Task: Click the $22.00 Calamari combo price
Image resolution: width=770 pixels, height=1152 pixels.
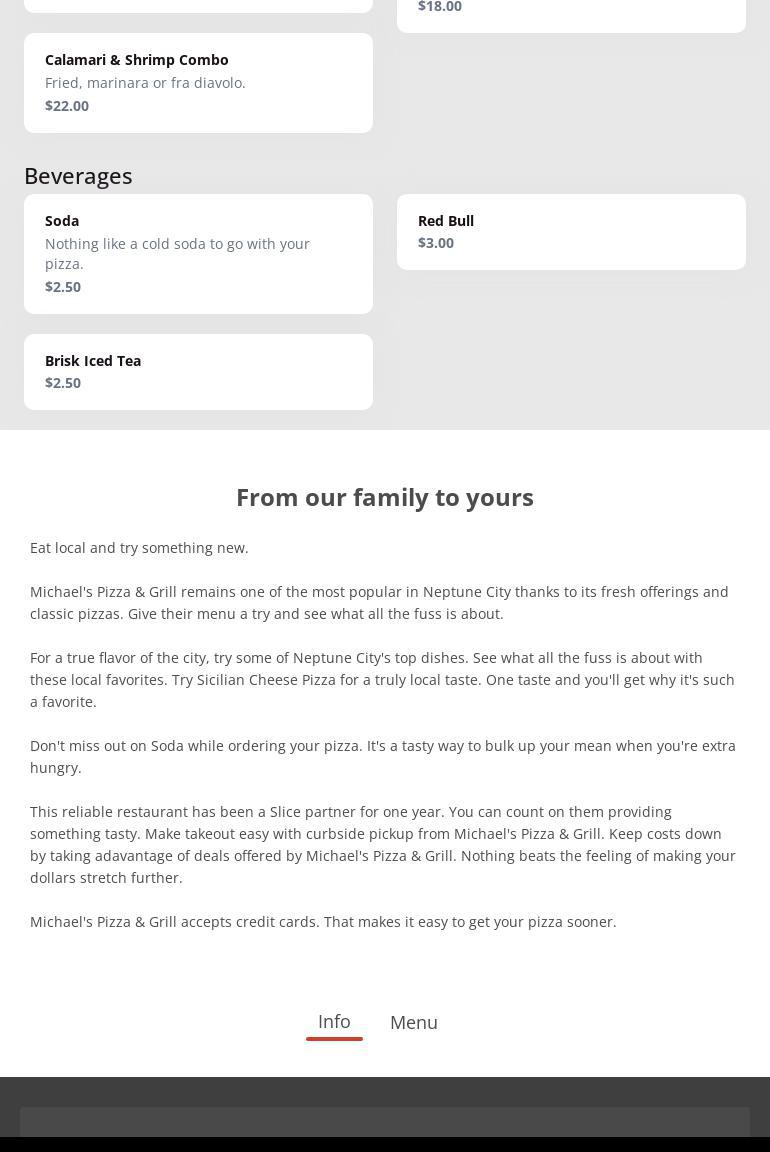Action: click(67, 106)
